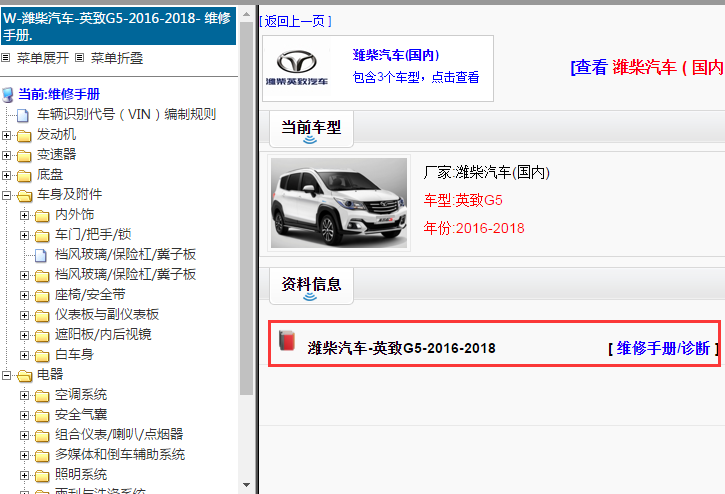Screen dimensions: 725x494
Task: Click the page icon of document 档风玻璃/保险杠/冀子板
Action: click(41, 255)
